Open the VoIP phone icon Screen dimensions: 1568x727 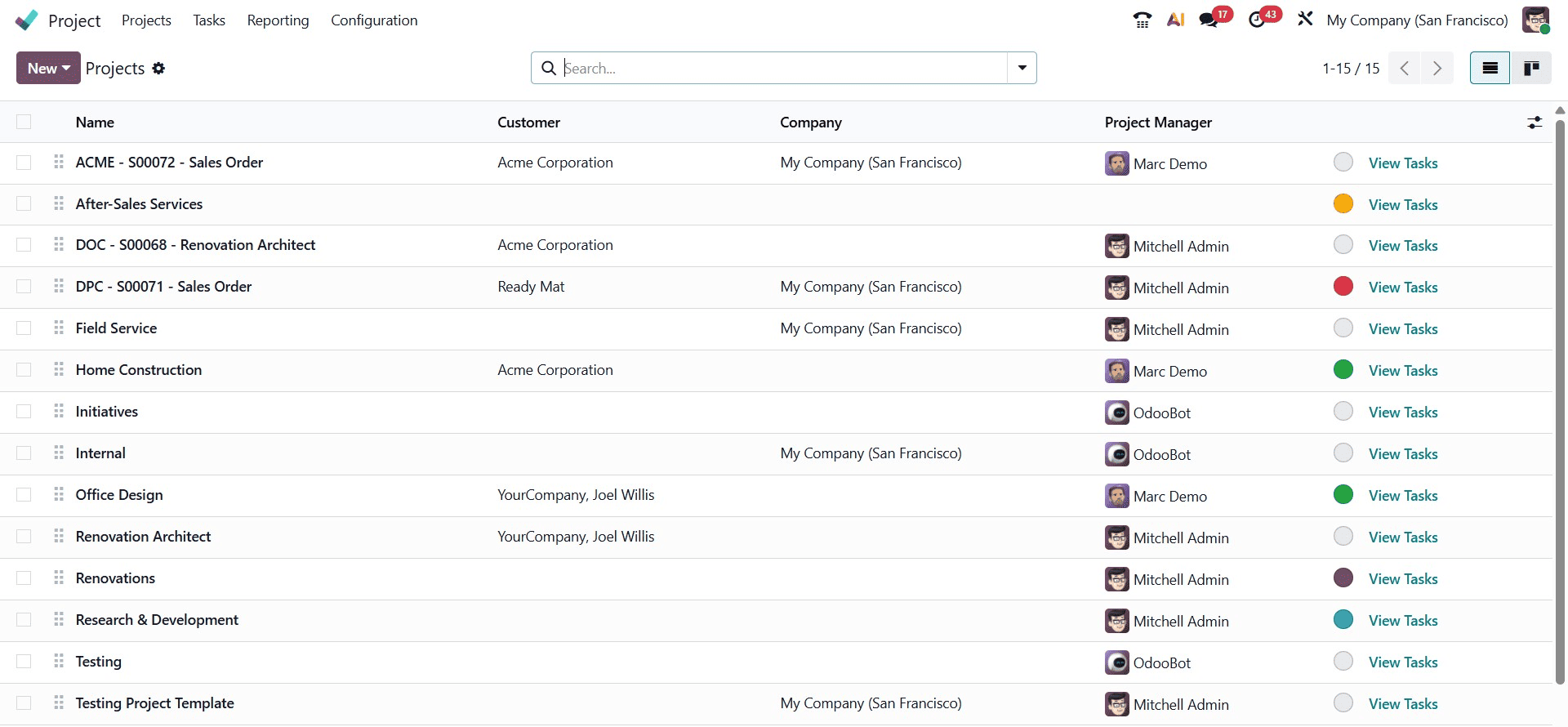tap(1143, 20)
